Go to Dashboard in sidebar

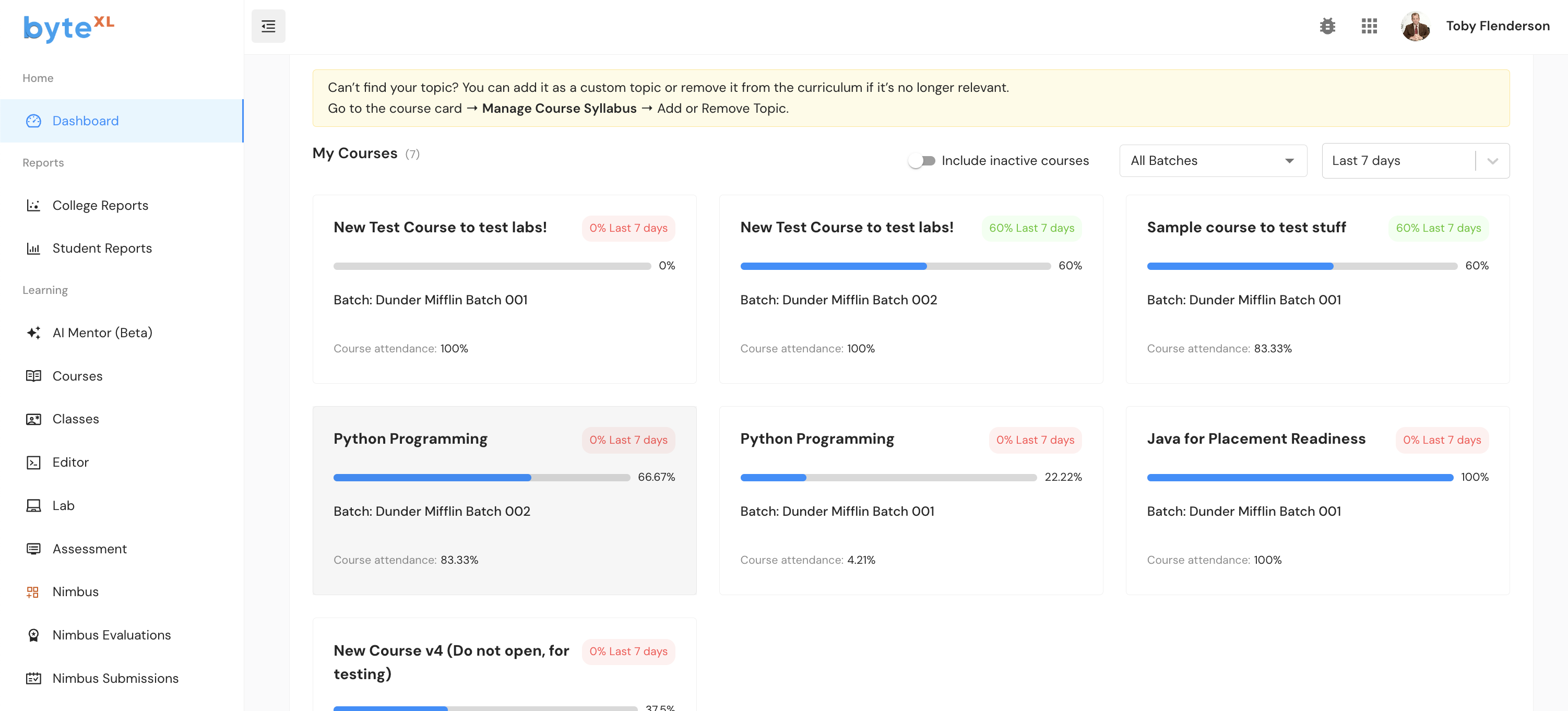85,121
